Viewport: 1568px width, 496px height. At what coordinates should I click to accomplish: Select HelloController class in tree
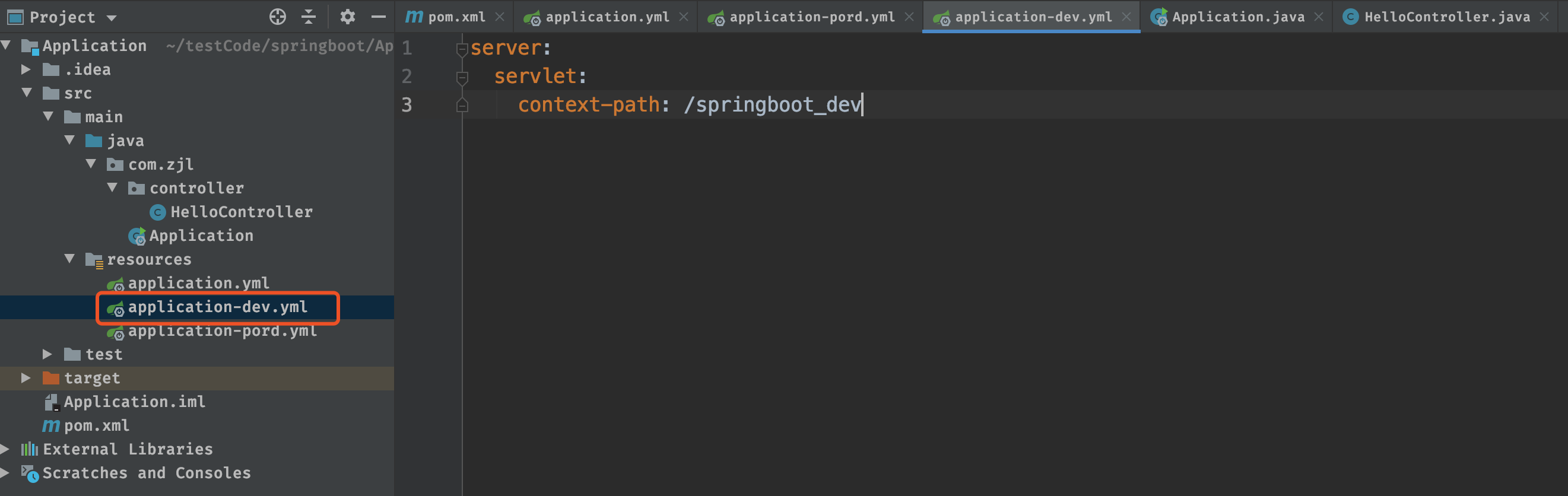pos(241,212)
